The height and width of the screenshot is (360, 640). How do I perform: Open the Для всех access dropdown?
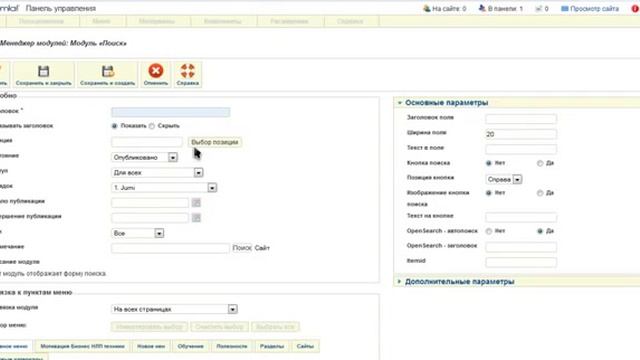[157, 173]
